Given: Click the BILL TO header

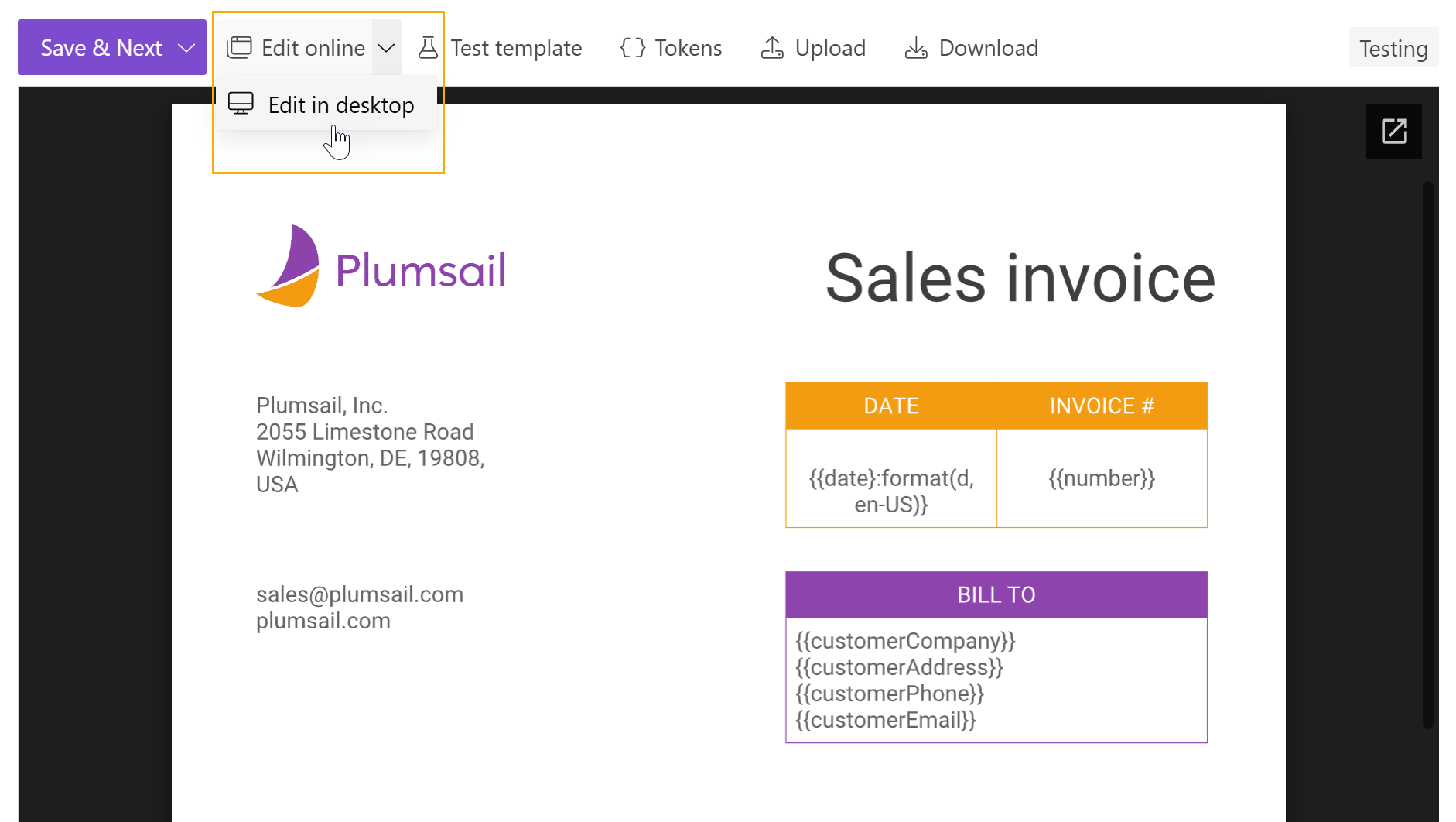Looking at the screenshot, I should click(x=996, y=594).
